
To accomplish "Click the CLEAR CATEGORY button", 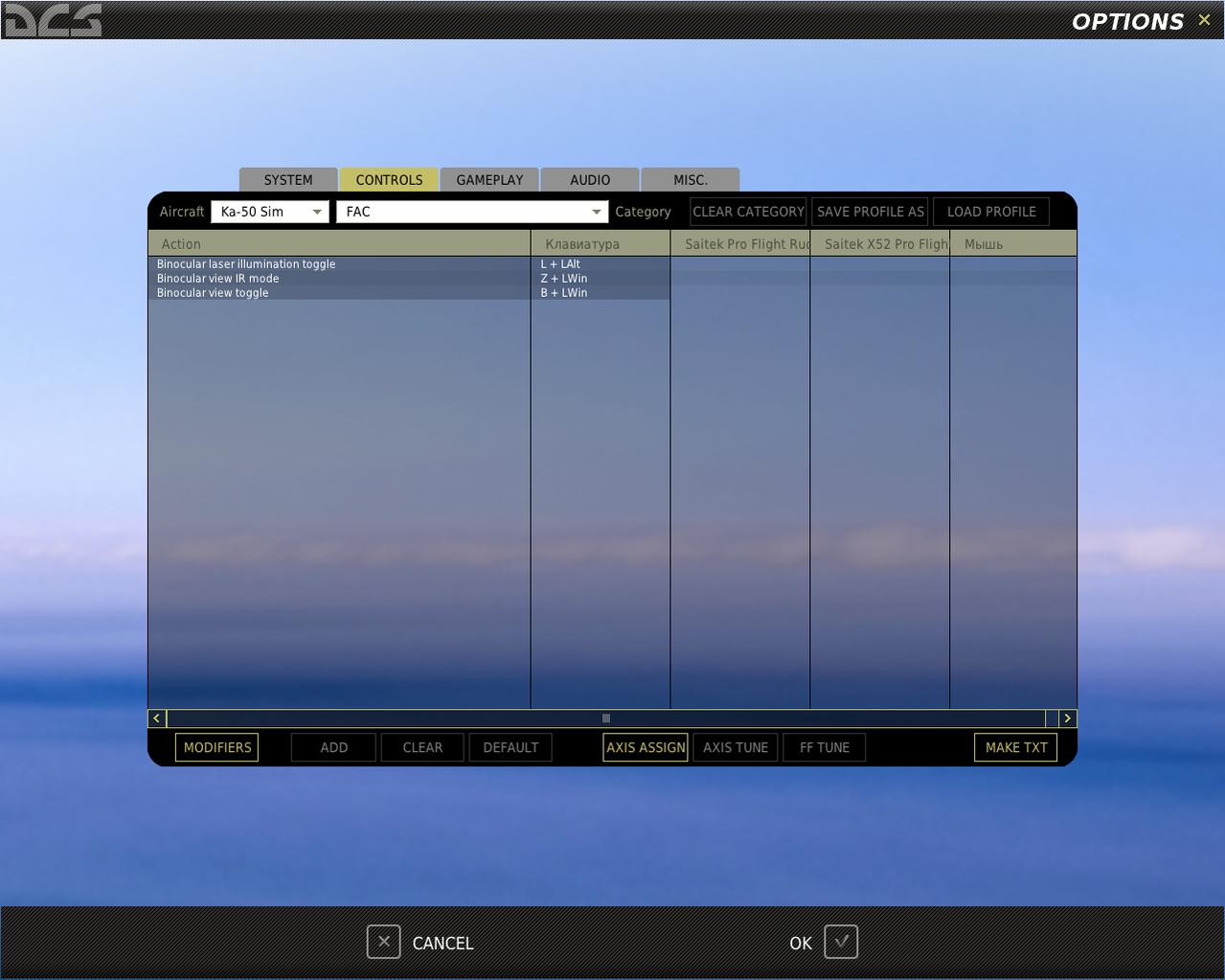I will 749,212.
